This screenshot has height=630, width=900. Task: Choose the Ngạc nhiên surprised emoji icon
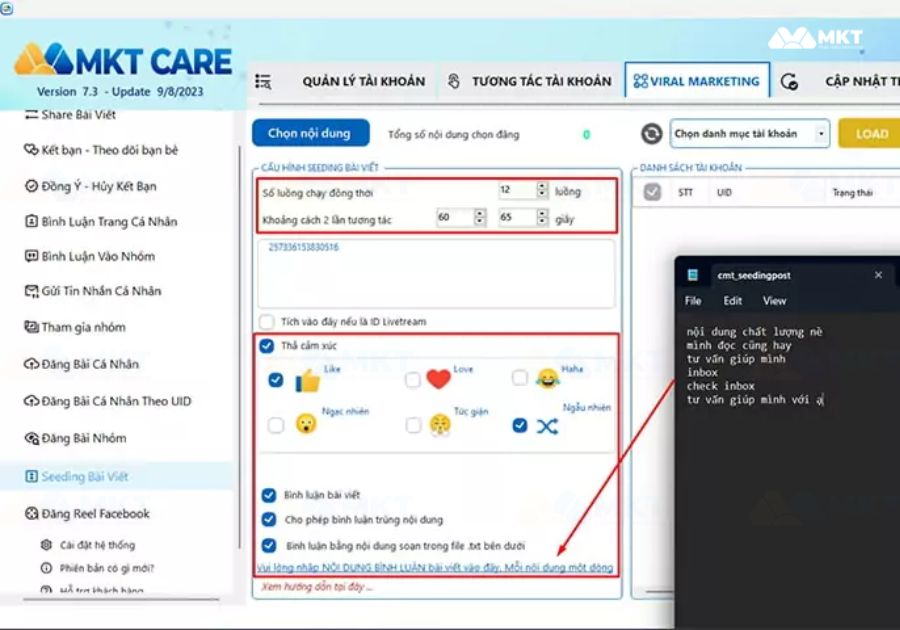pos(306,425)
